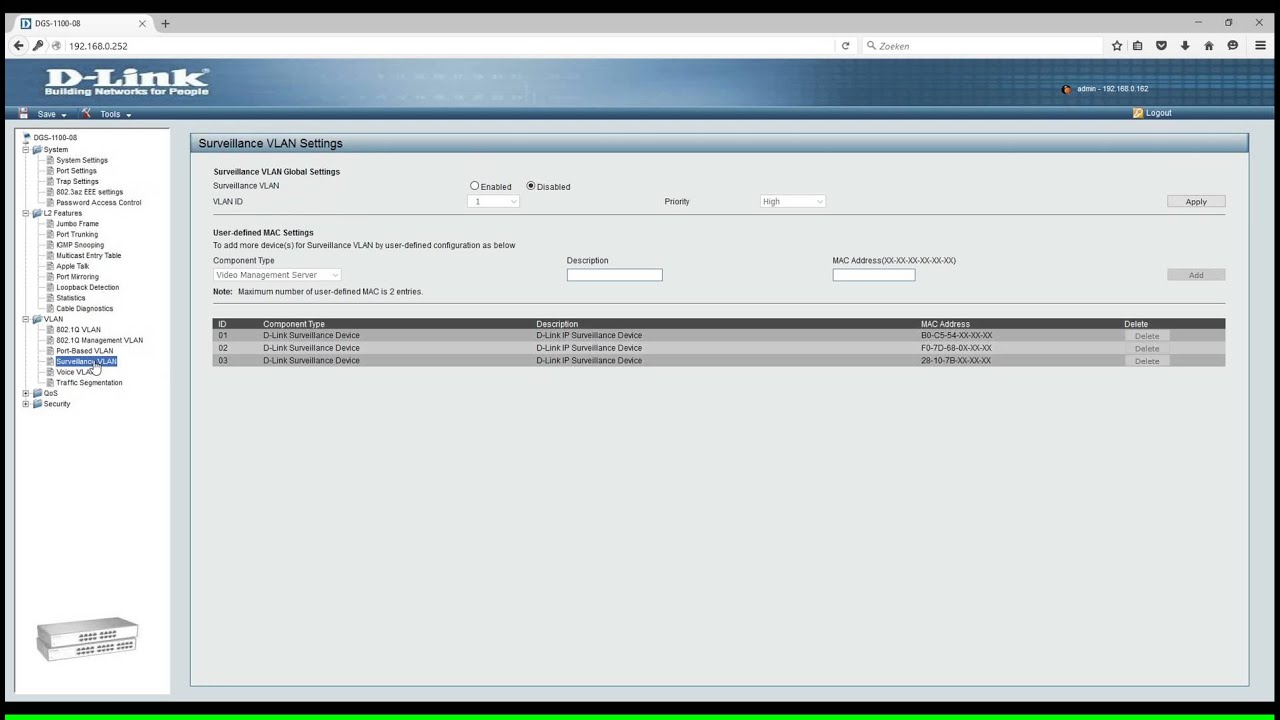Open Traffic Segmentation page
This screenshot has height=720, width=1280.
89,383
